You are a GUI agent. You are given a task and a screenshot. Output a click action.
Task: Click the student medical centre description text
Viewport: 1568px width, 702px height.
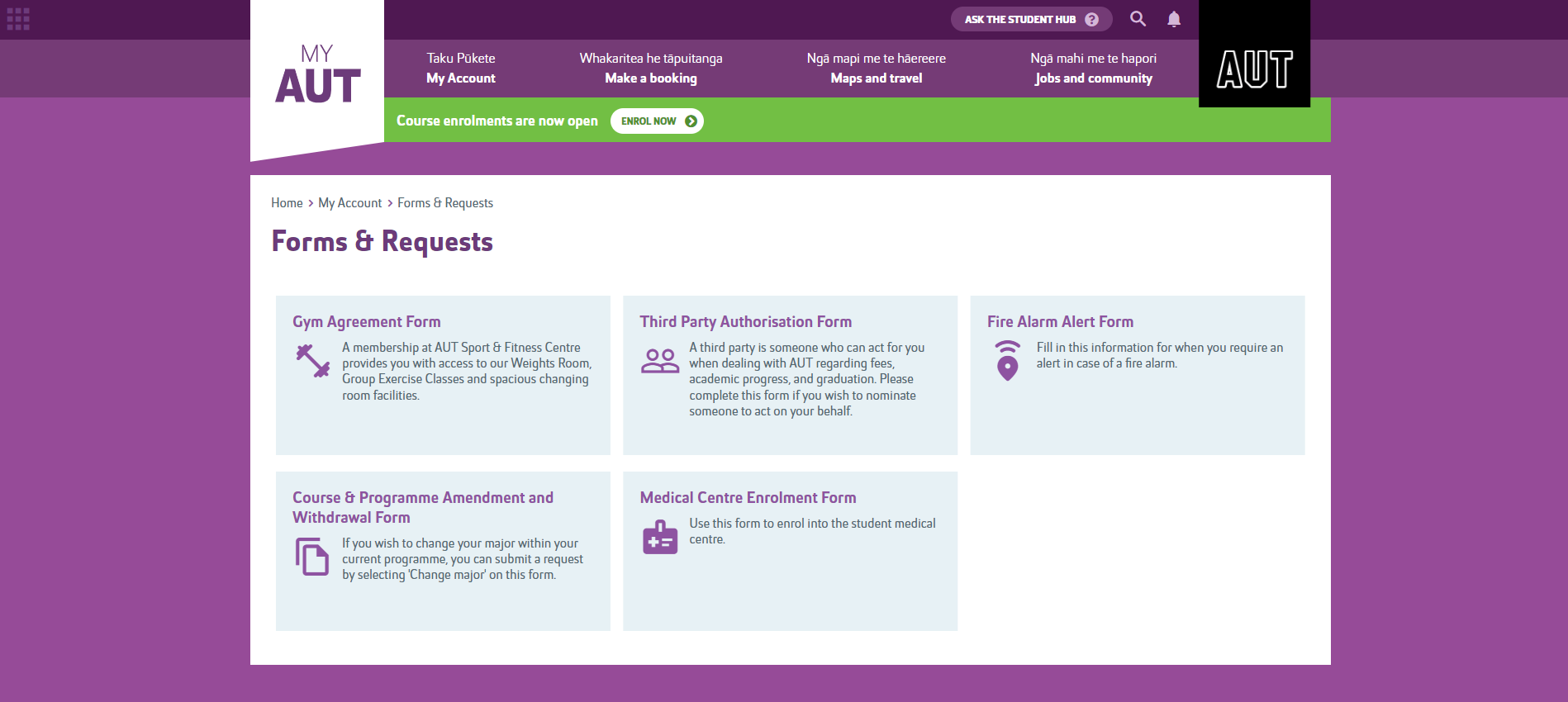(x=813, y=531)
